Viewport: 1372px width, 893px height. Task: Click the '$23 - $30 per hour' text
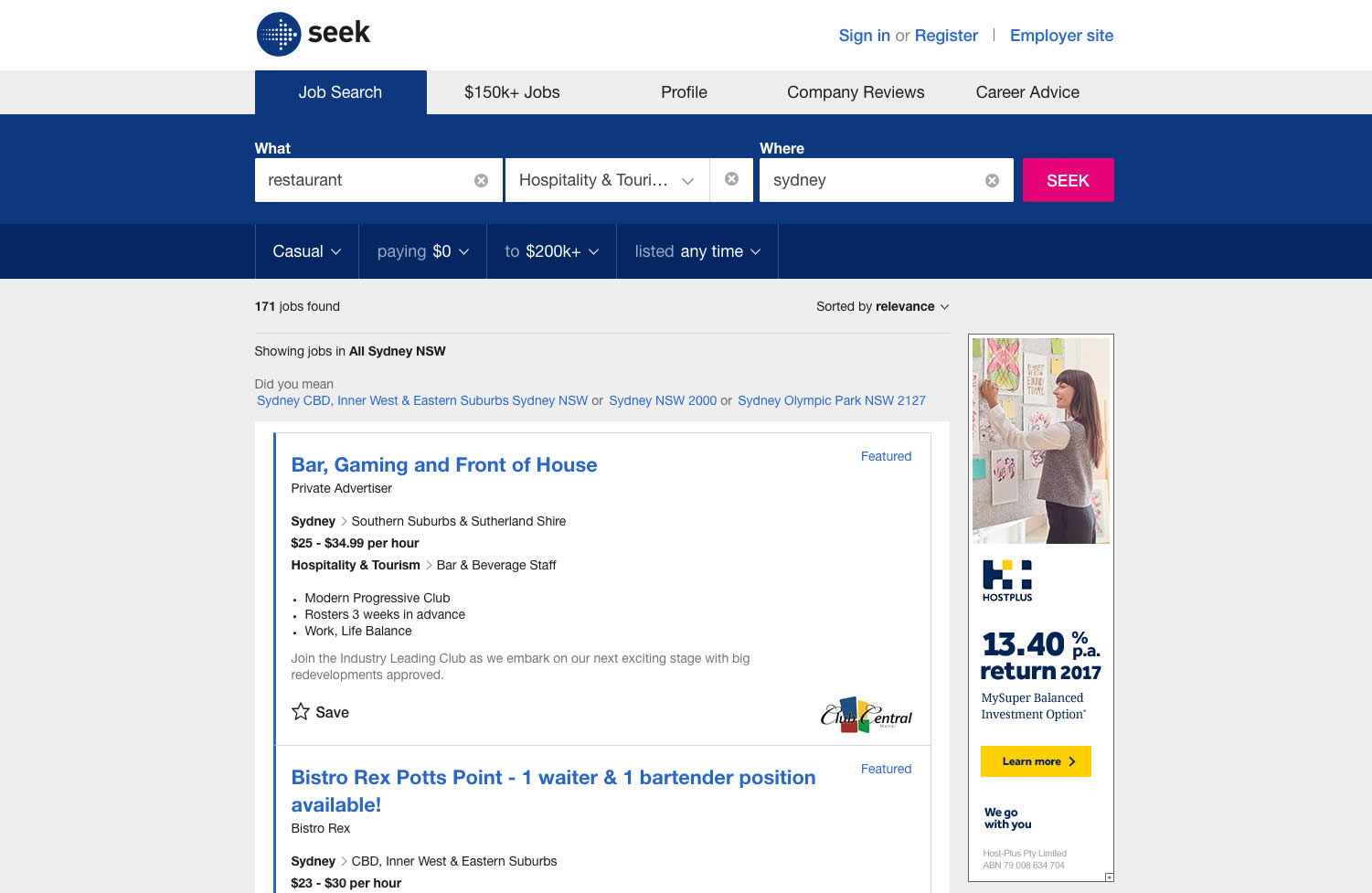[346, 883]
